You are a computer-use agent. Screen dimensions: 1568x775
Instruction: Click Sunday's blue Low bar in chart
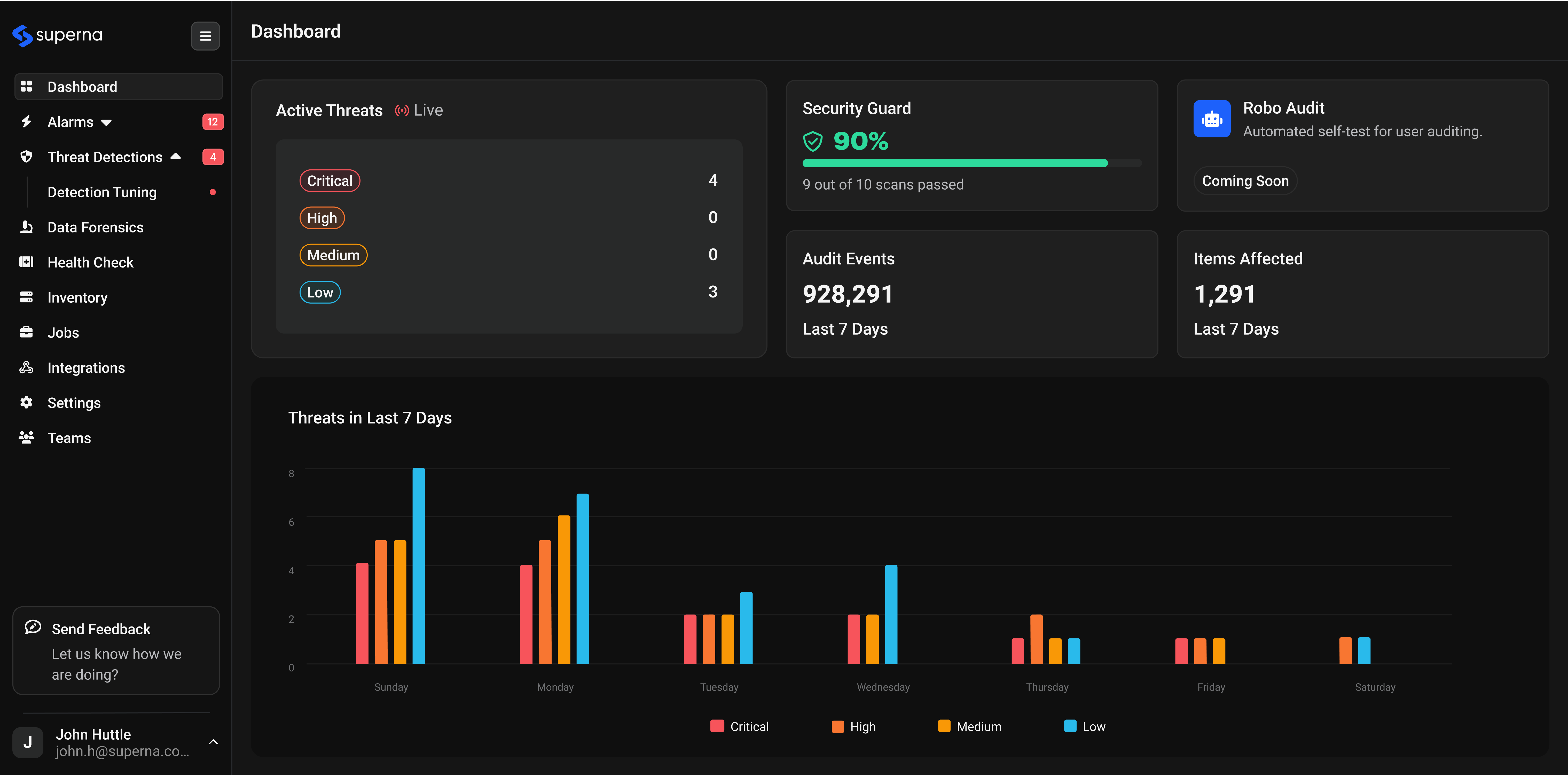pos(419,566)
